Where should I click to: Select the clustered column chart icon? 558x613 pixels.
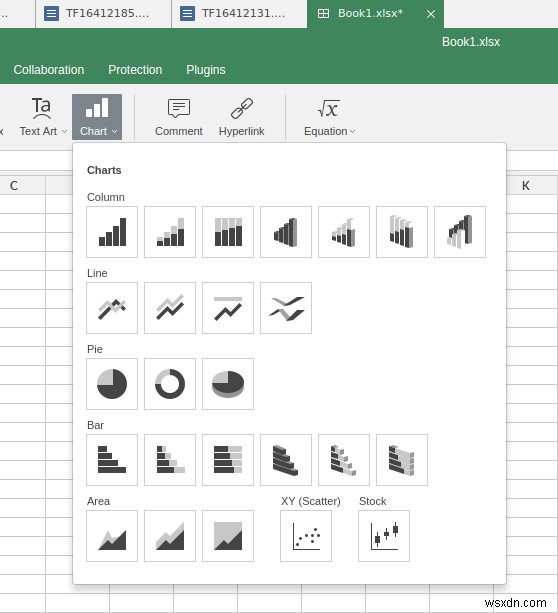(x=112, y=232)
